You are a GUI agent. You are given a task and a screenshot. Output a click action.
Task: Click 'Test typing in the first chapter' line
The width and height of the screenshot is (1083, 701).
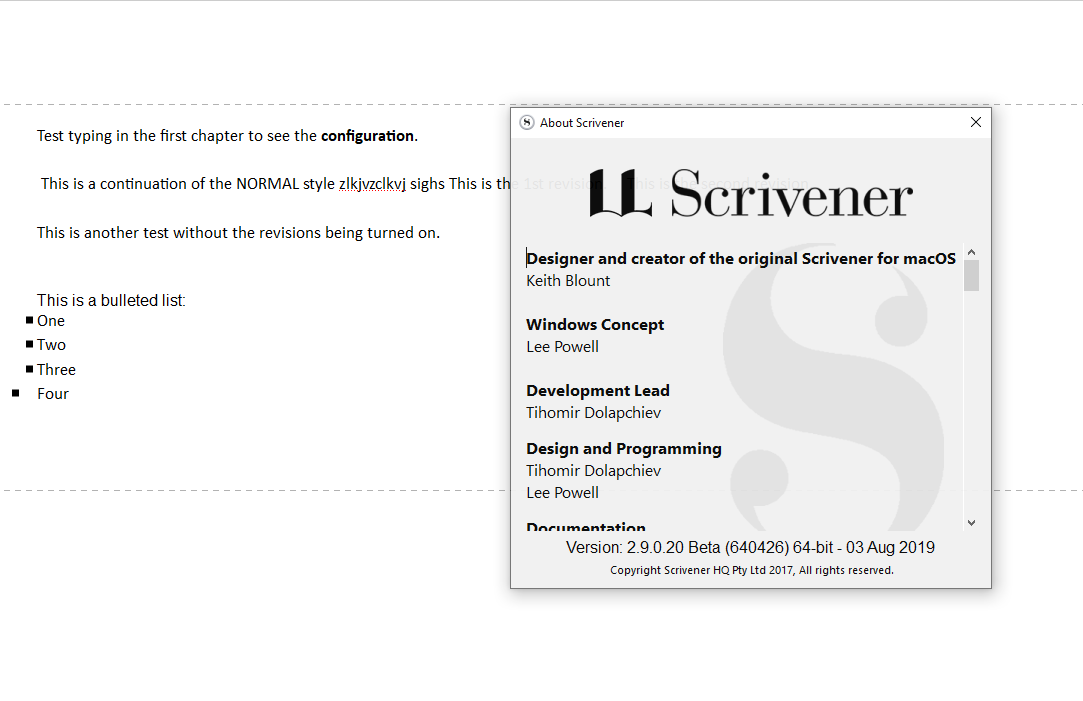click(x=227, y=135)
